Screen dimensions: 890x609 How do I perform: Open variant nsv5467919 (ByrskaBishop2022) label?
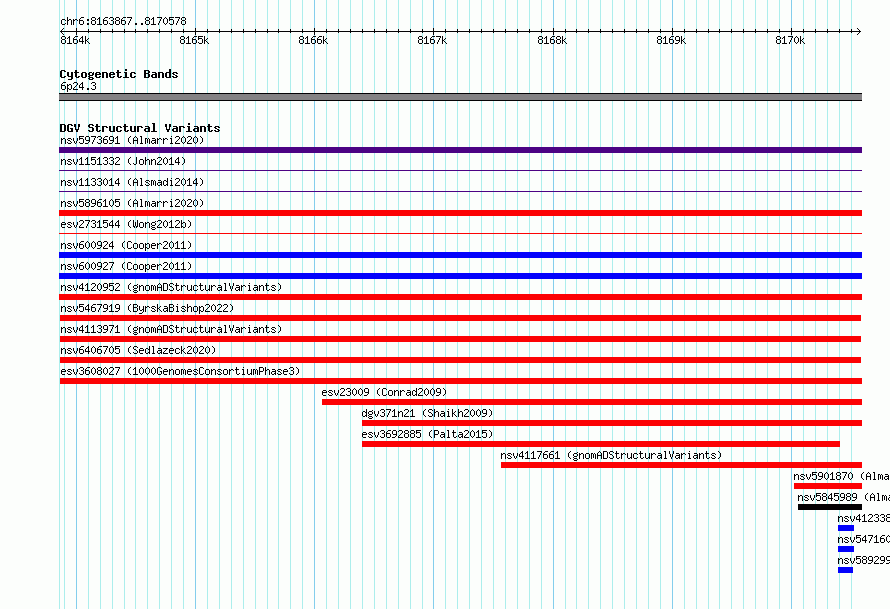click(147, 308)
